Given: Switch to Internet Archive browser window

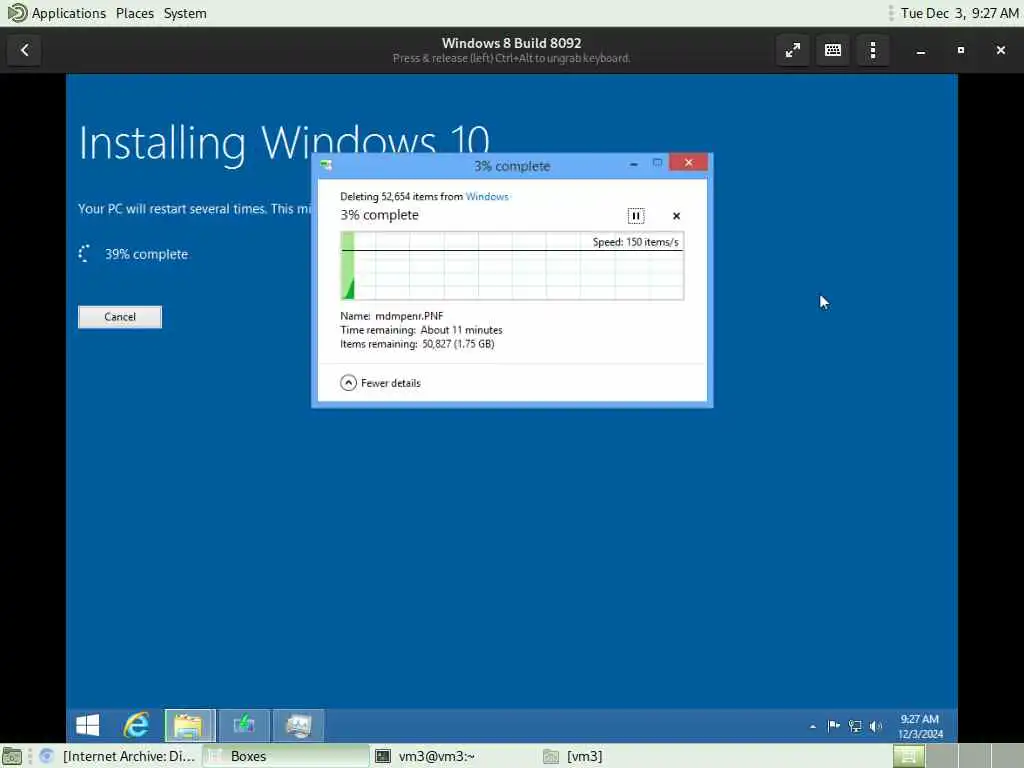Looking at the screenshot, I should click(x=118, y=756).
